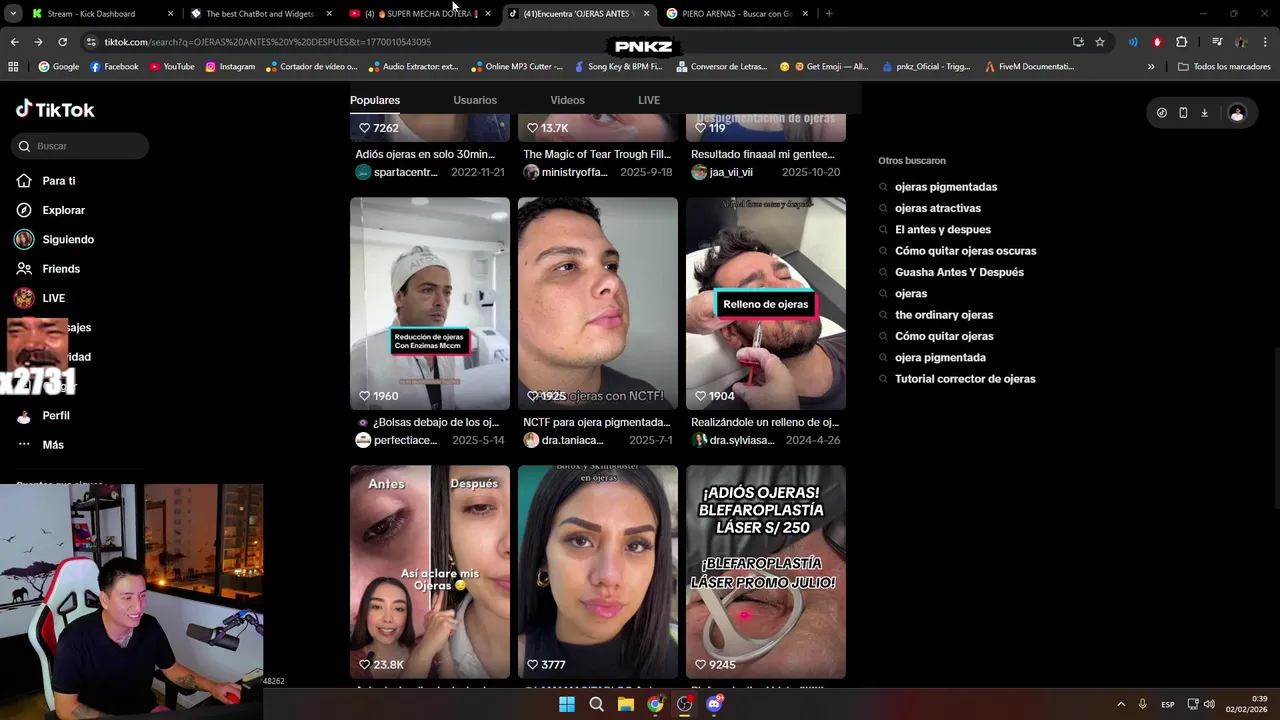Focus the Buscar search field
Screen dimensions: 1280x720
tap(80, 146)
